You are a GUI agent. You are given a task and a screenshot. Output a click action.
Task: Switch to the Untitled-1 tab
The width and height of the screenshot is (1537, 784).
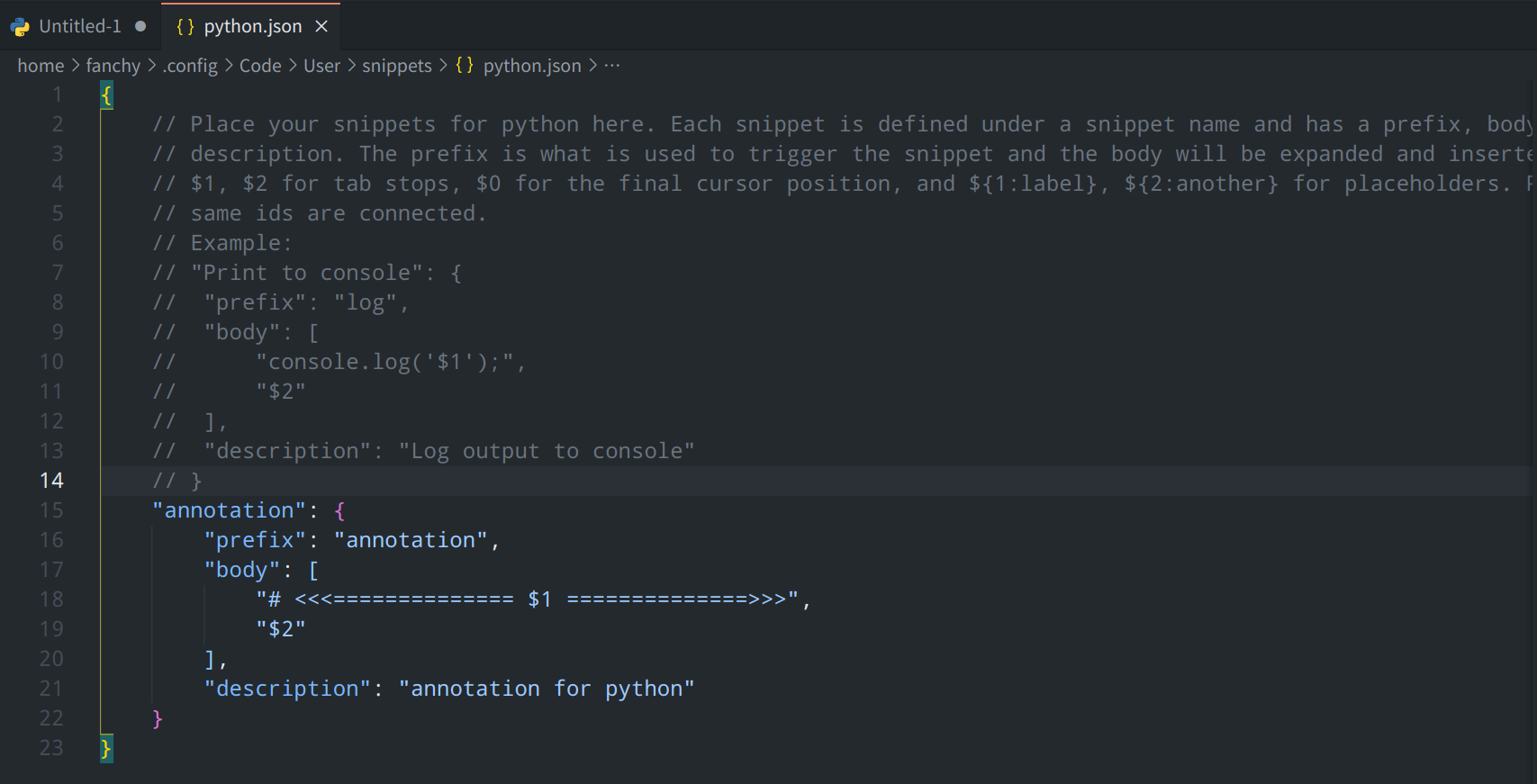(x=80, y=26)
